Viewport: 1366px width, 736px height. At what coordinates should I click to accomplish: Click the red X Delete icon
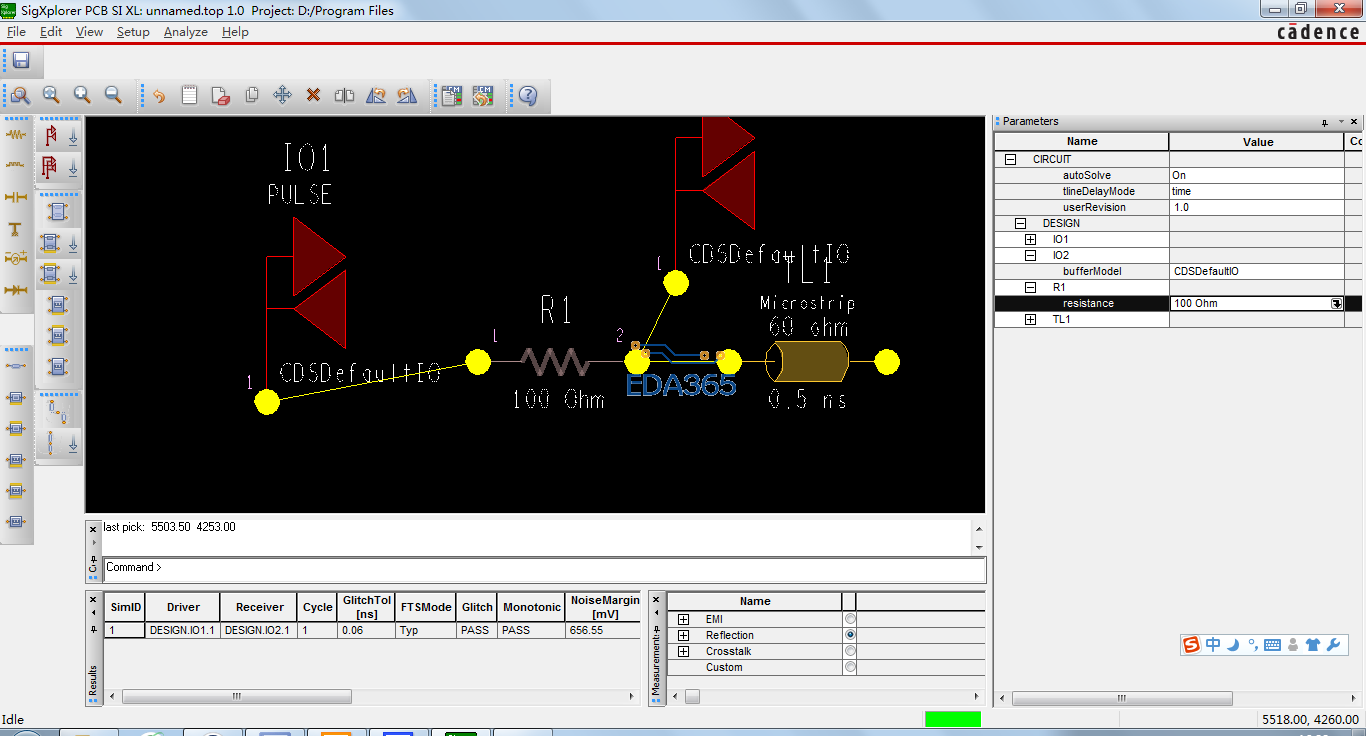click(x=313, y=96)
